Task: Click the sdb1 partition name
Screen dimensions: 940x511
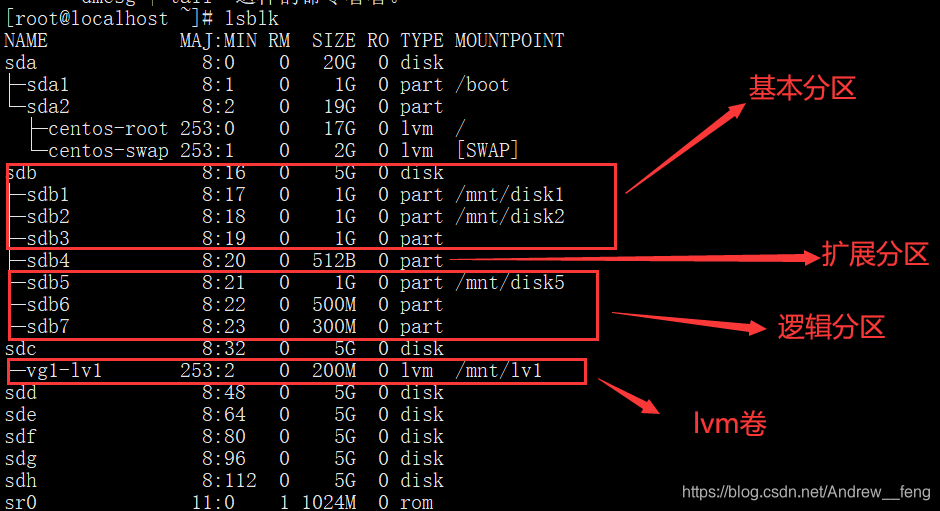Action: (x=47, y=194)
